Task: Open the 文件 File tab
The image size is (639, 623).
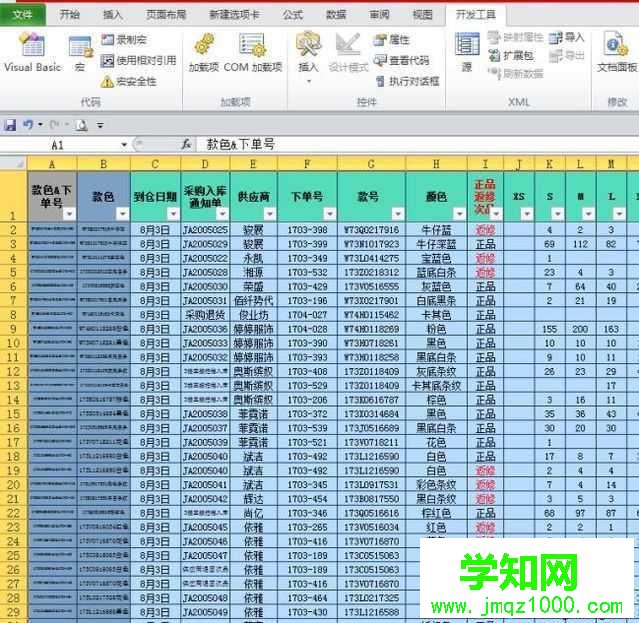Action: [x=22, y=15]
